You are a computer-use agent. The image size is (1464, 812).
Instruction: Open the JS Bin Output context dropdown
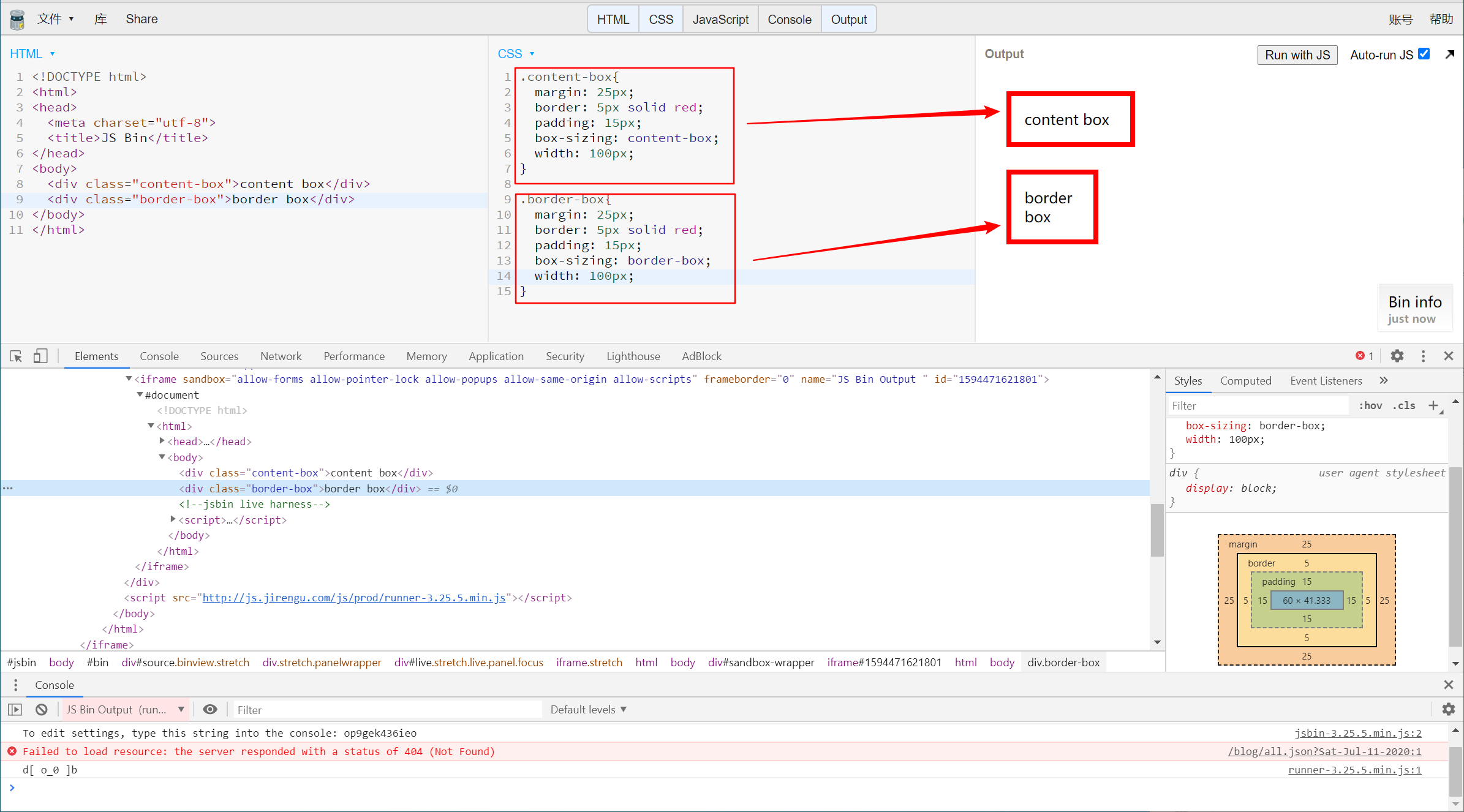coord(126,709)
